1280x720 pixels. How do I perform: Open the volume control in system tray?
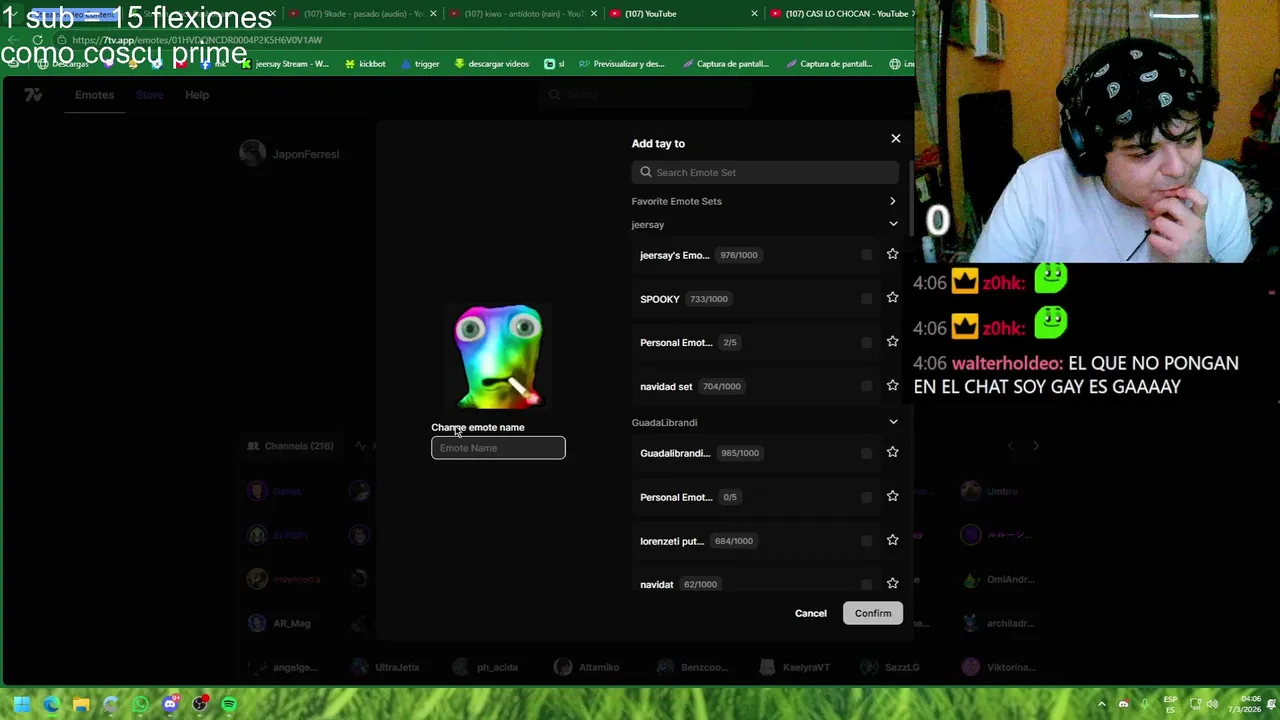click(x=1211, y=704)
